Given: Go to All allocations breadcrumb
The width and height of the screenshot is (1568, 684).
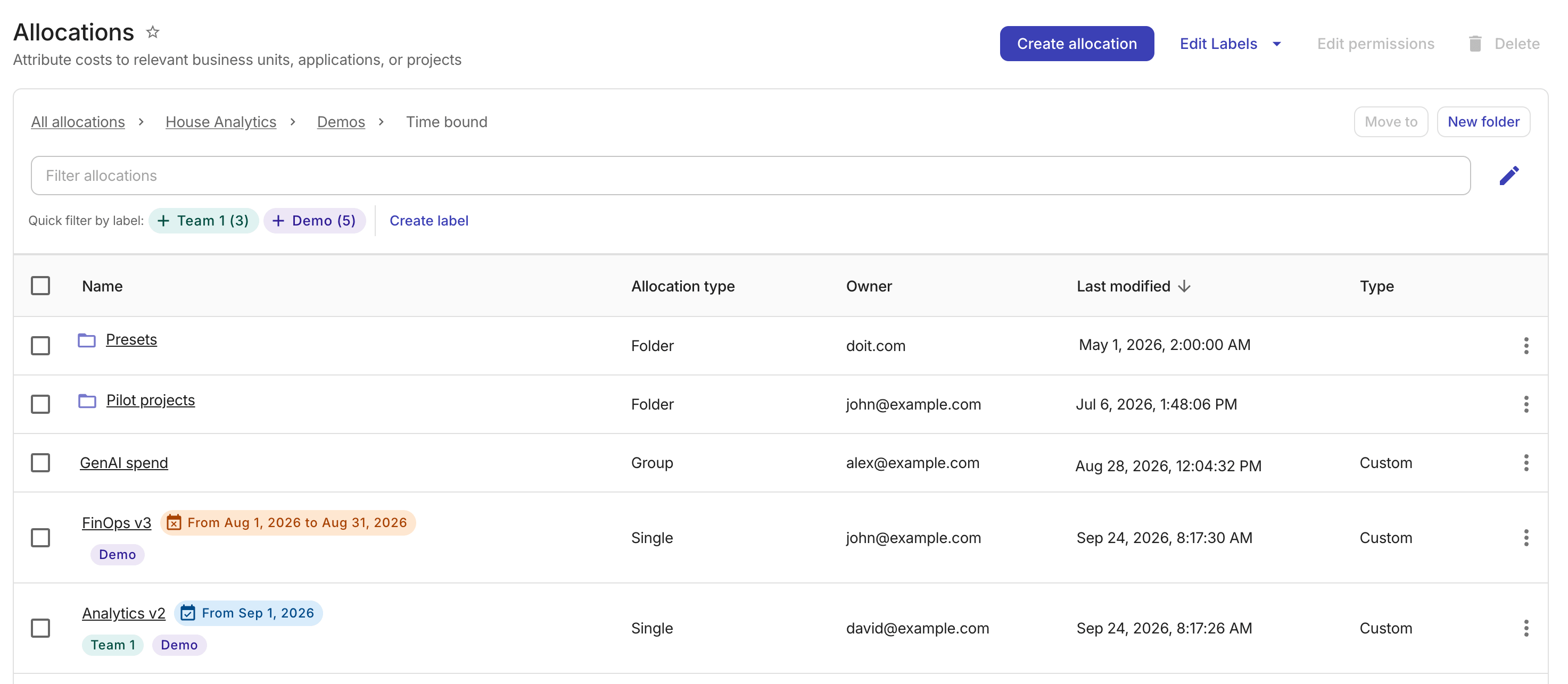Looking at the screenshot, I should [x=78, y=122].
